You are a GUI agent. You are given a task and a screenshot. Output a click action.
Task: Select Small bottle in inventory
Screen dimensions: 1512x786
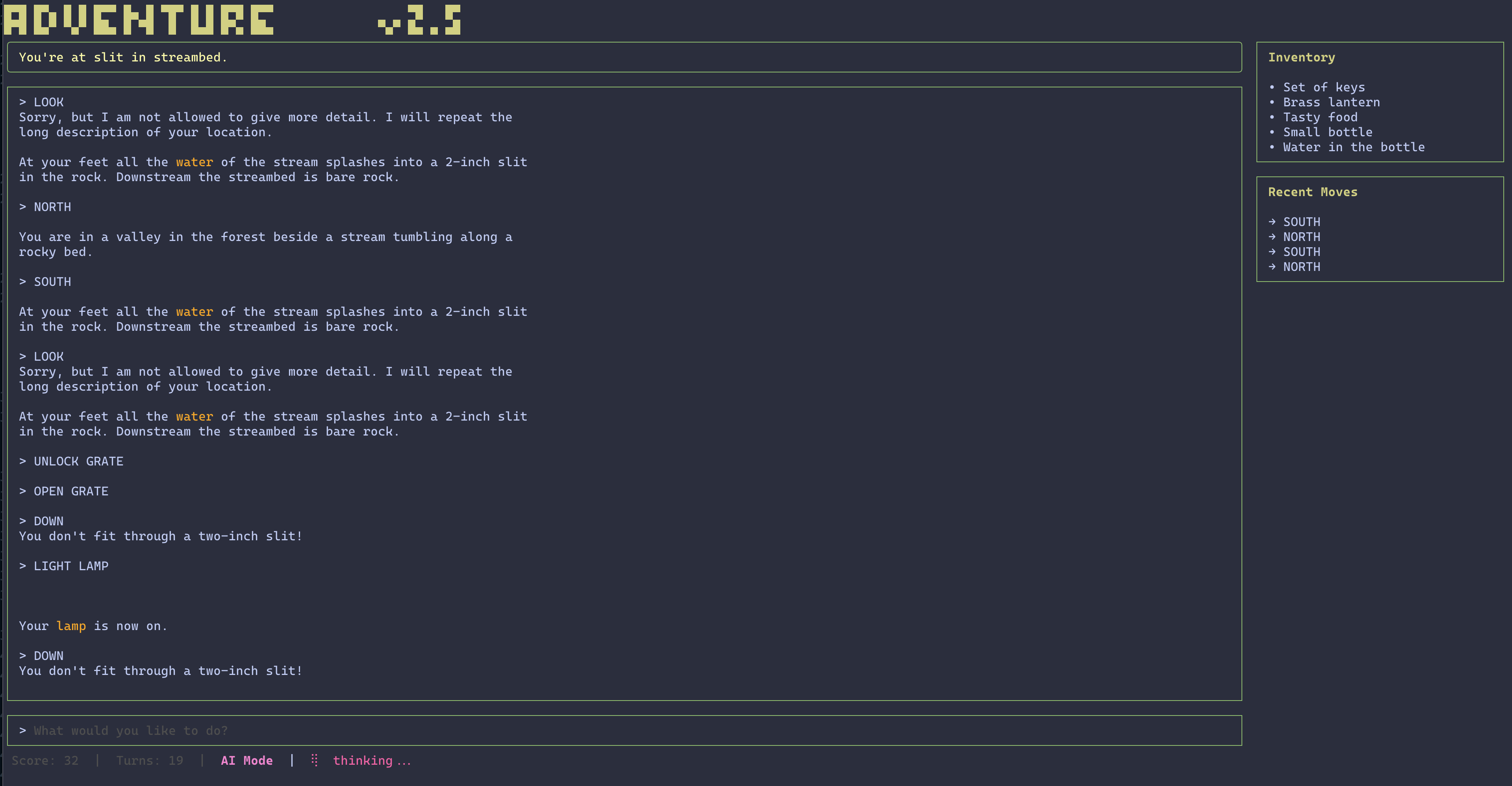point(1327,132)
